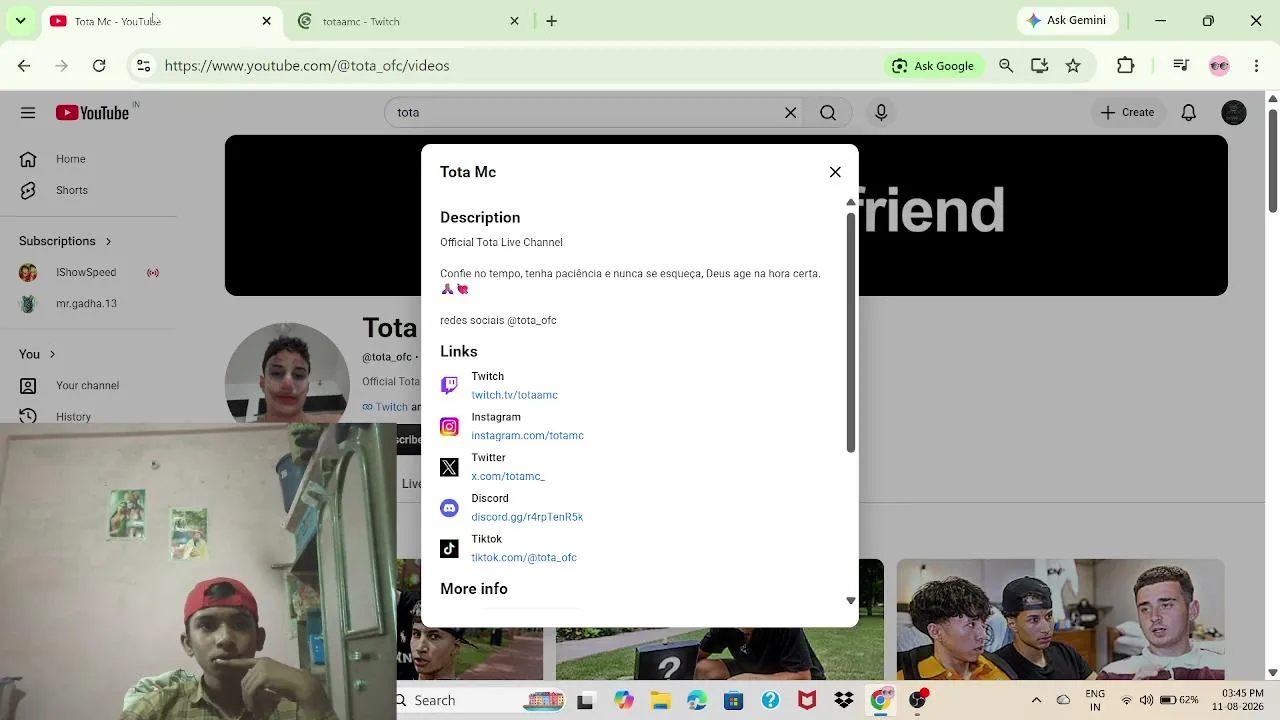Viewport: 1280px width, 720px height.
Task: Open the YouTube Create button
Action: 1127,113
